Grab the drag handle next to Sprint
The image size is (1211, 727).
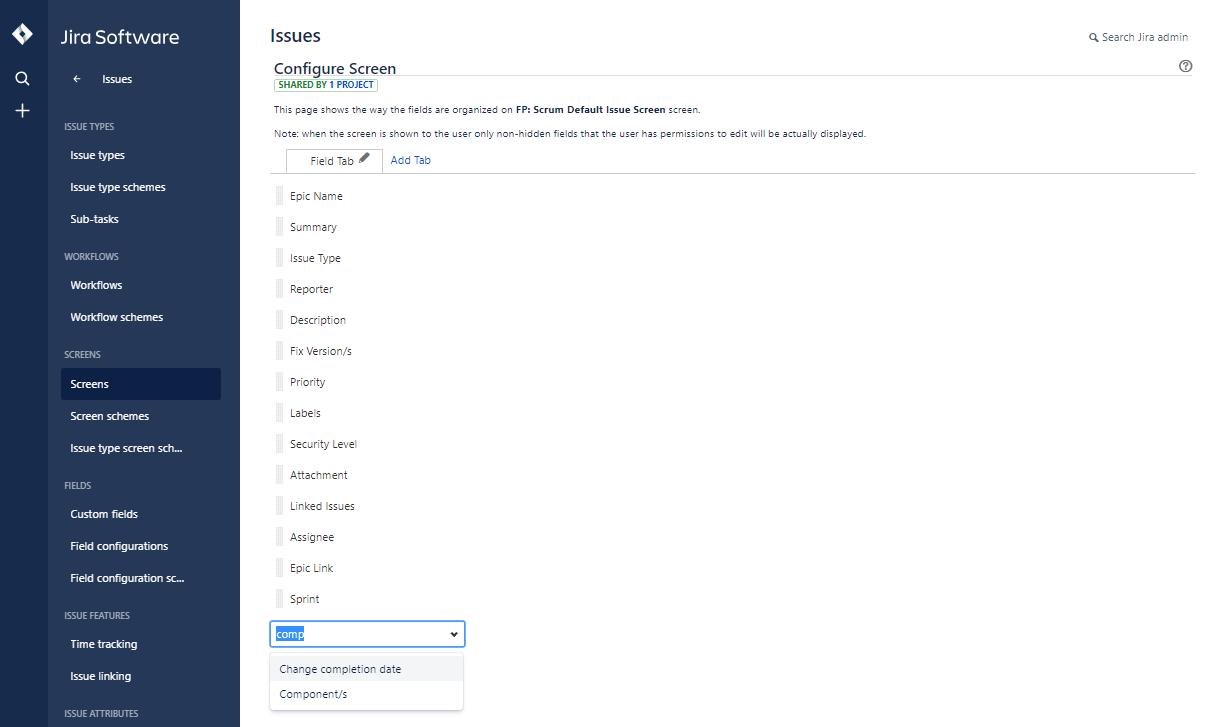pos(280,599)
